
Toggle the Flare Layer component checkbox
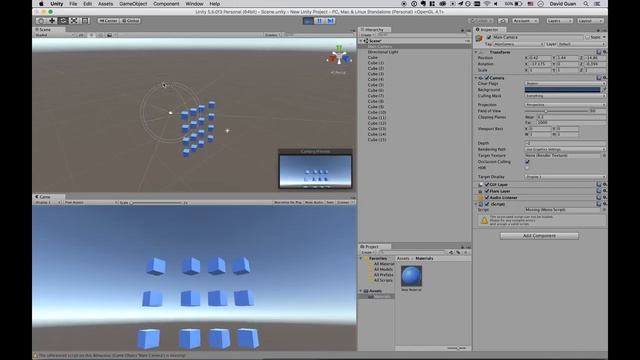pyautogui.click(x=487, y=191)
